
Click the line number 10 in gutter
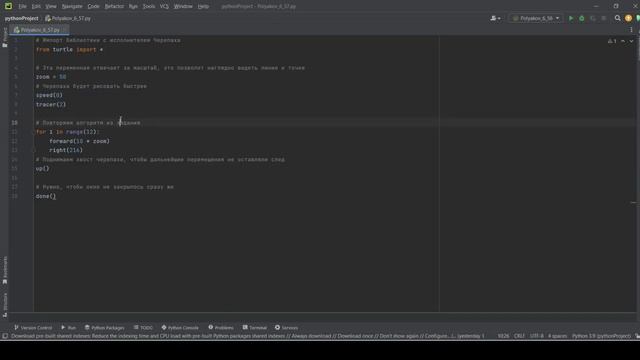tap(14, 123)
